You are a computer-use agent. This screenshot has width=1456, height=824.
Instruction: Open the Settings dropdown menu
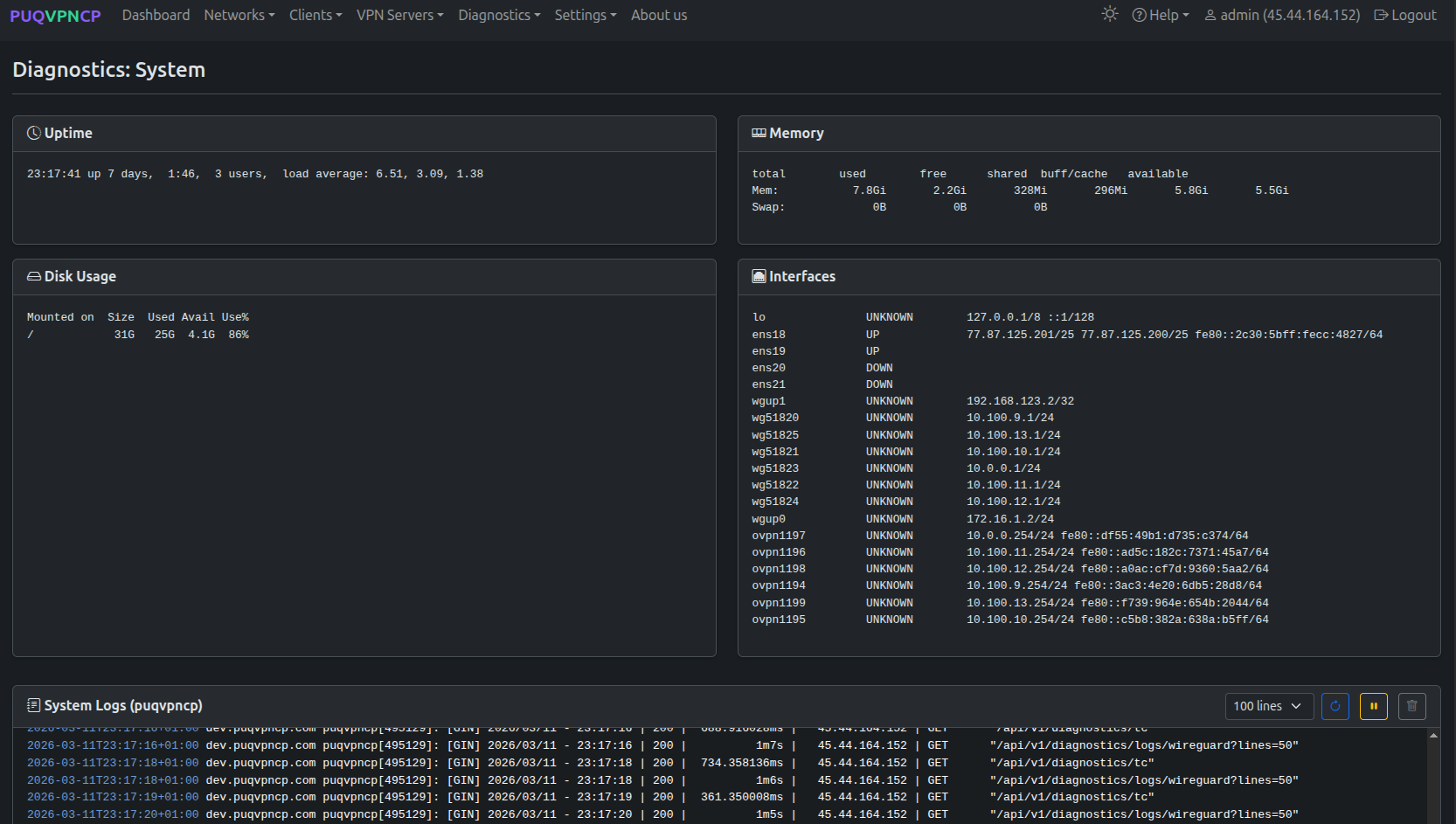pyautogui.click(x=586, y=15)
